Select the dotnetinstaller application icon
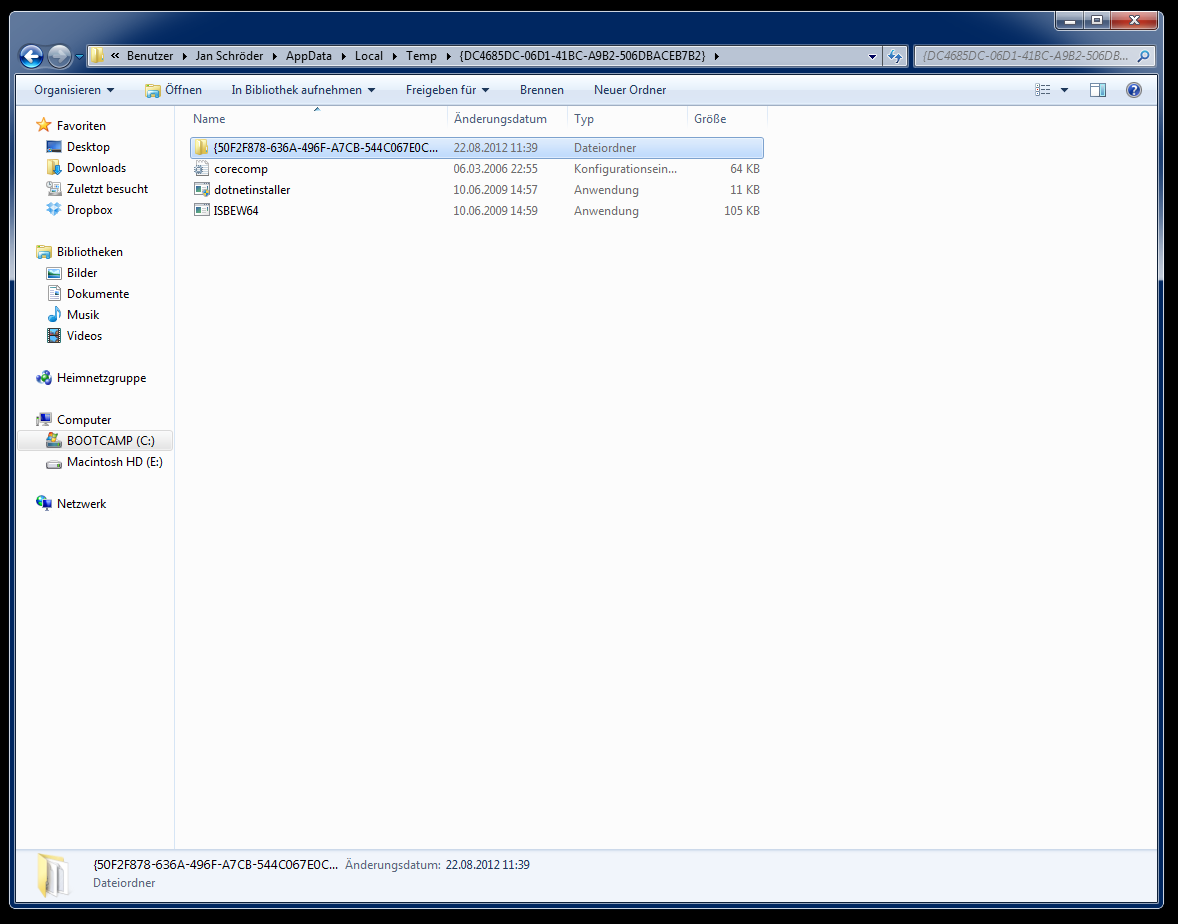The image size is (1178, 924). point(201,189)
